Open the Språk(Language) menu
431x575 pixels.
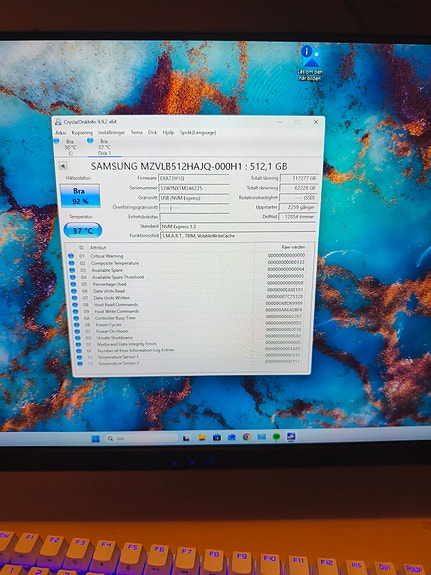click(x=198, y=132)
